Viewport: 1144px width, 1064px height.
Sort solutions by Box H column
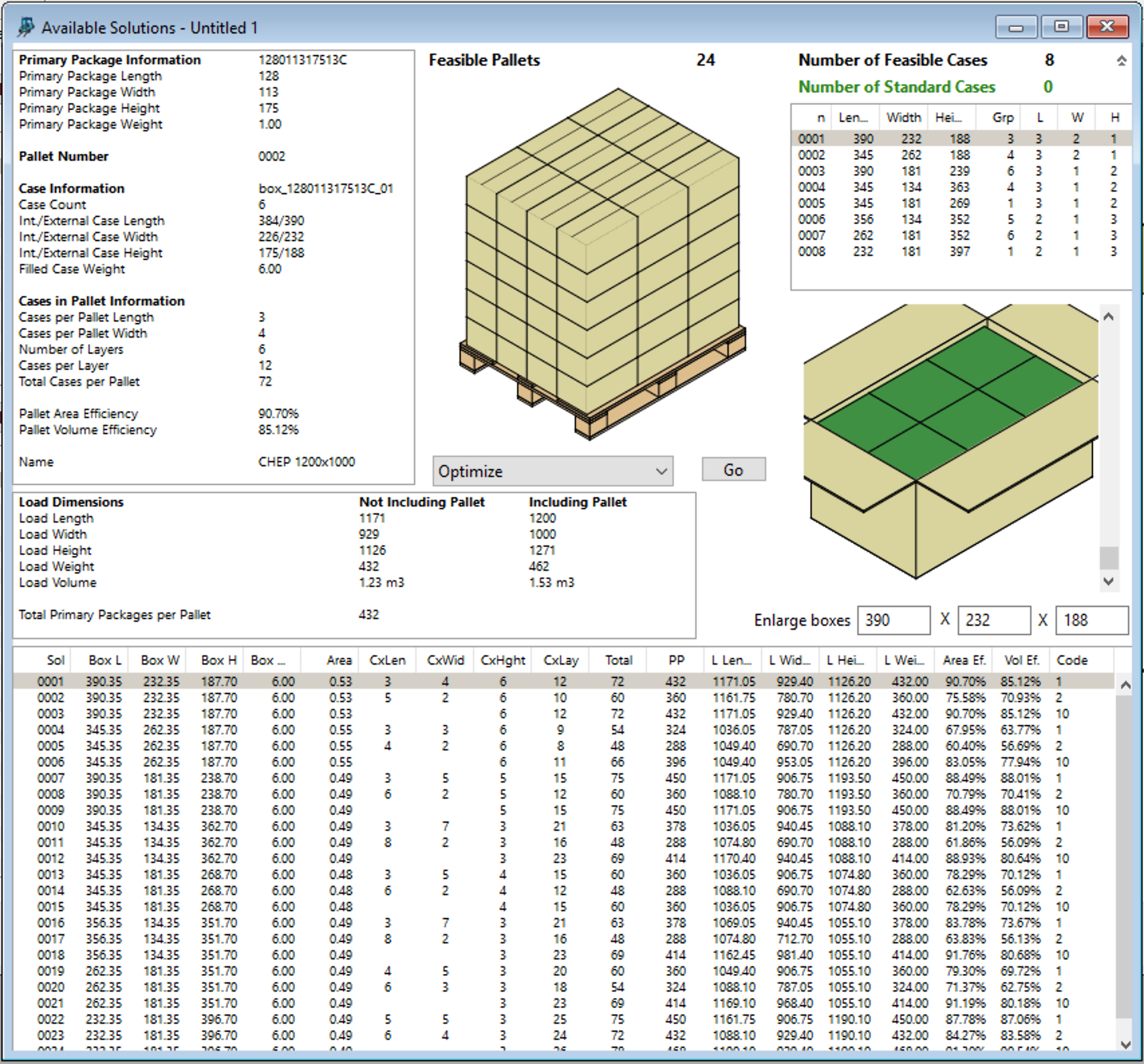point(215,660)
